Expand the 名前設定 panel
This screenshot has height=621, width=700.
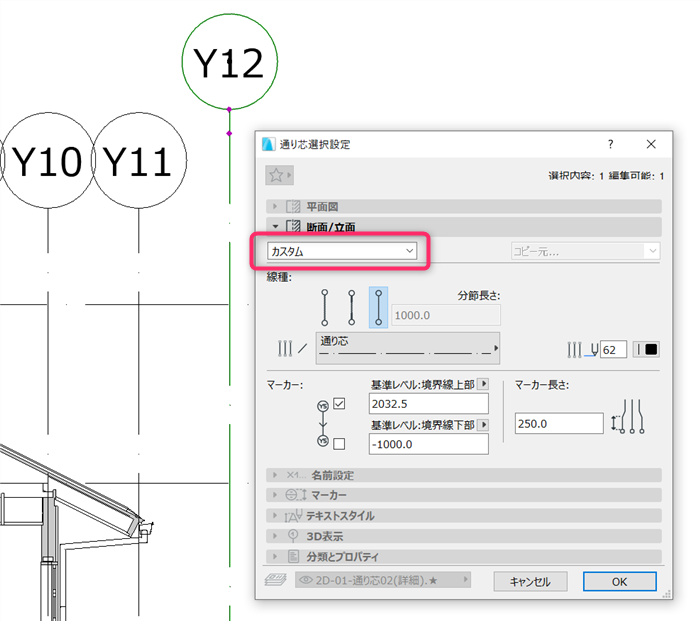(x=464, y=475)
